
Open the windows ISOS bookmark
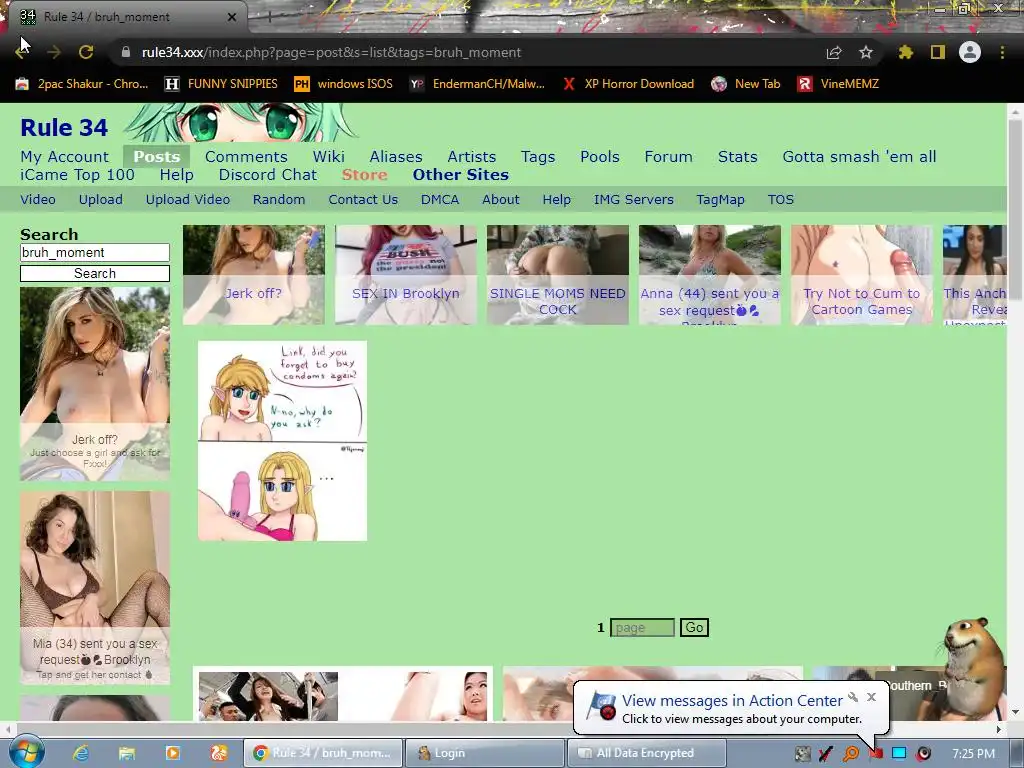[344, 84]
